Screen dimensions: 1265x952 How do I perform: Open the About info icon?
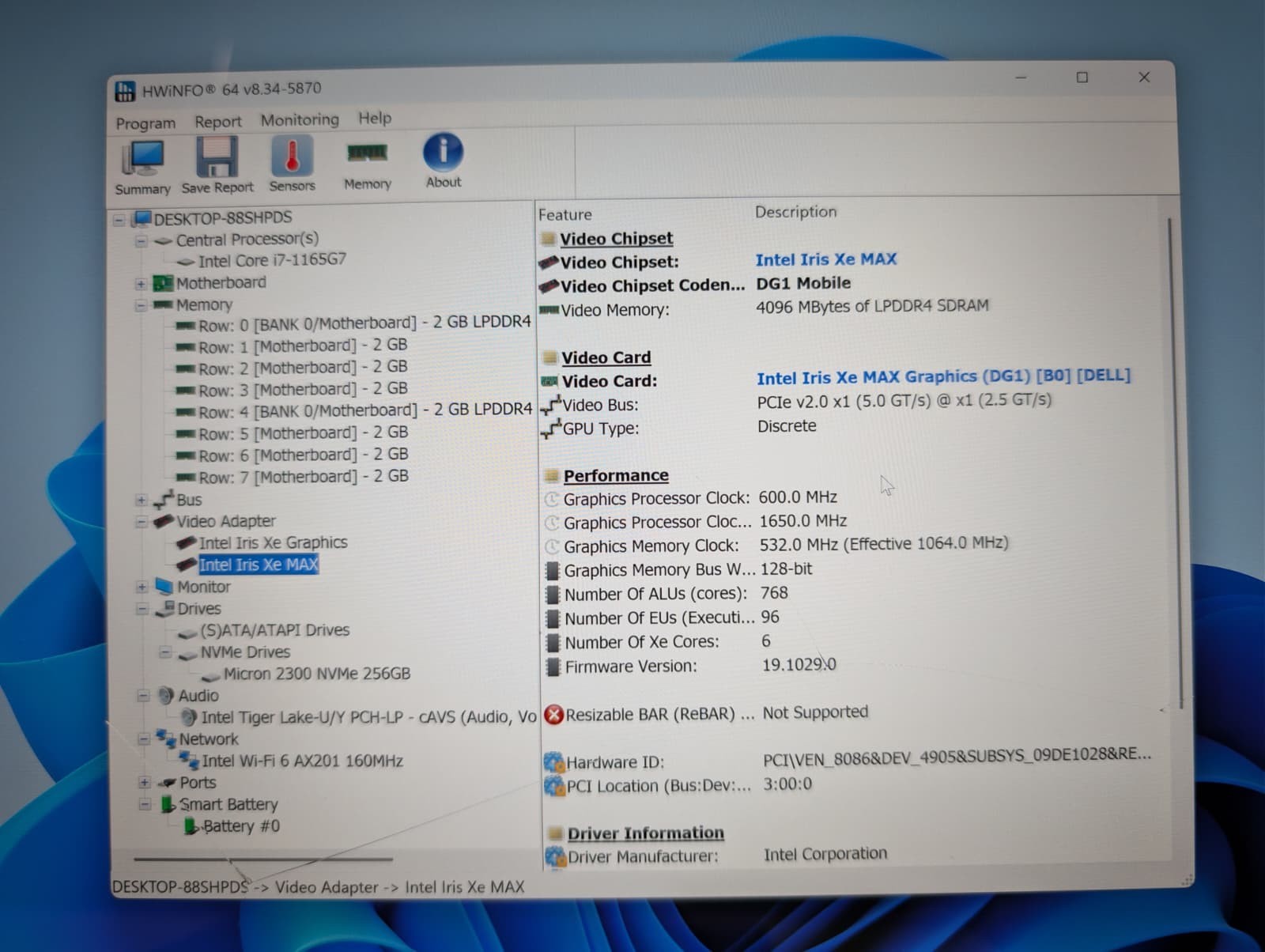(443, 151)
